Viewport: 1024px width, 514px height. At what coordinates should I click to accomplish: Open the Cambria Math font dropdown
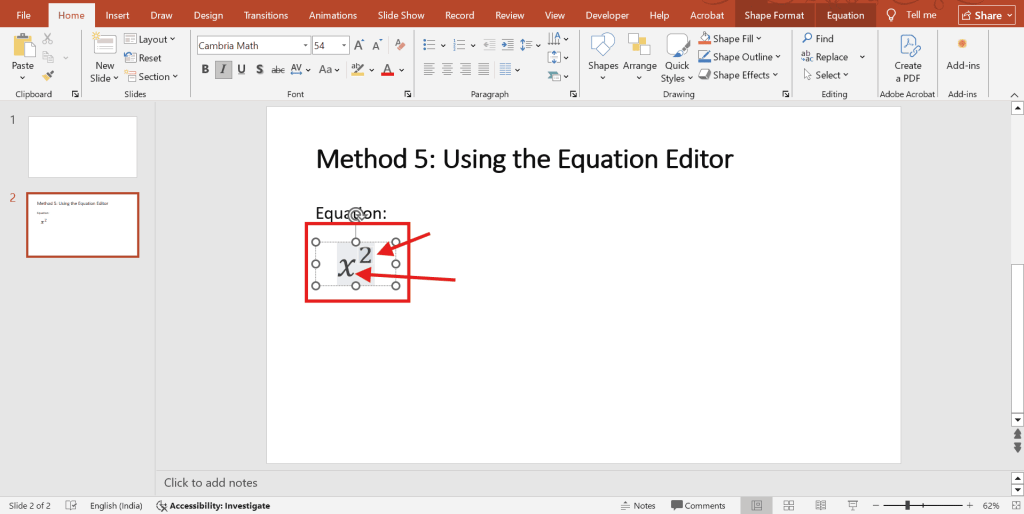304,46
